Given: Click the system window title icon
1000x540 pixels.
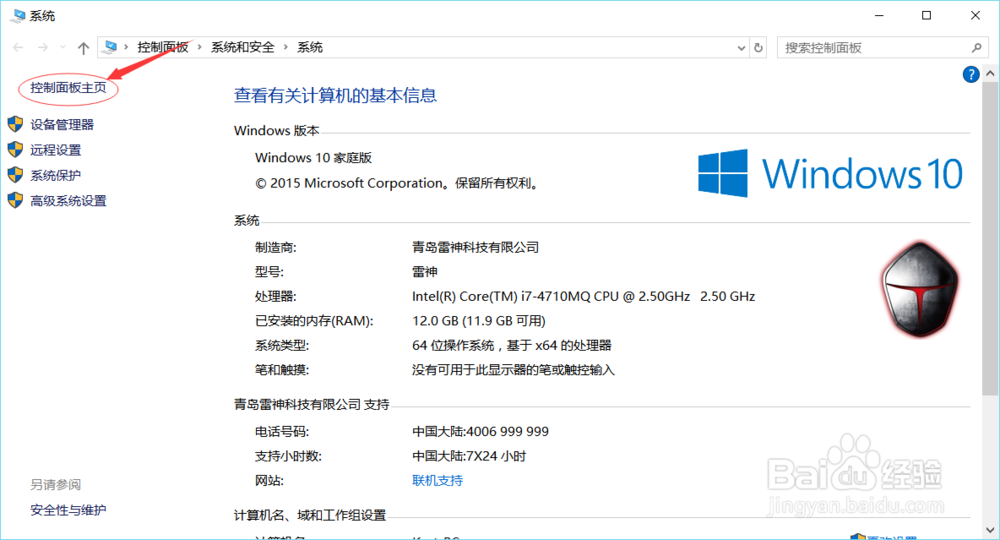Looking at the screenshot, I should 17,15.
